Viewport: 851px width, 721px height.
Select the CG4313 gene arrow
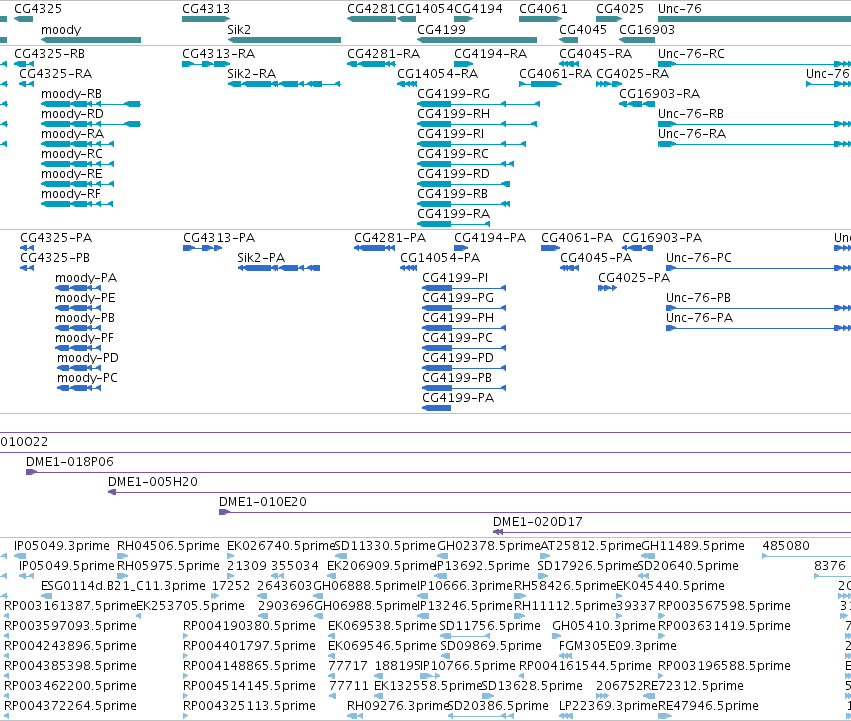[x=206, y=19]
